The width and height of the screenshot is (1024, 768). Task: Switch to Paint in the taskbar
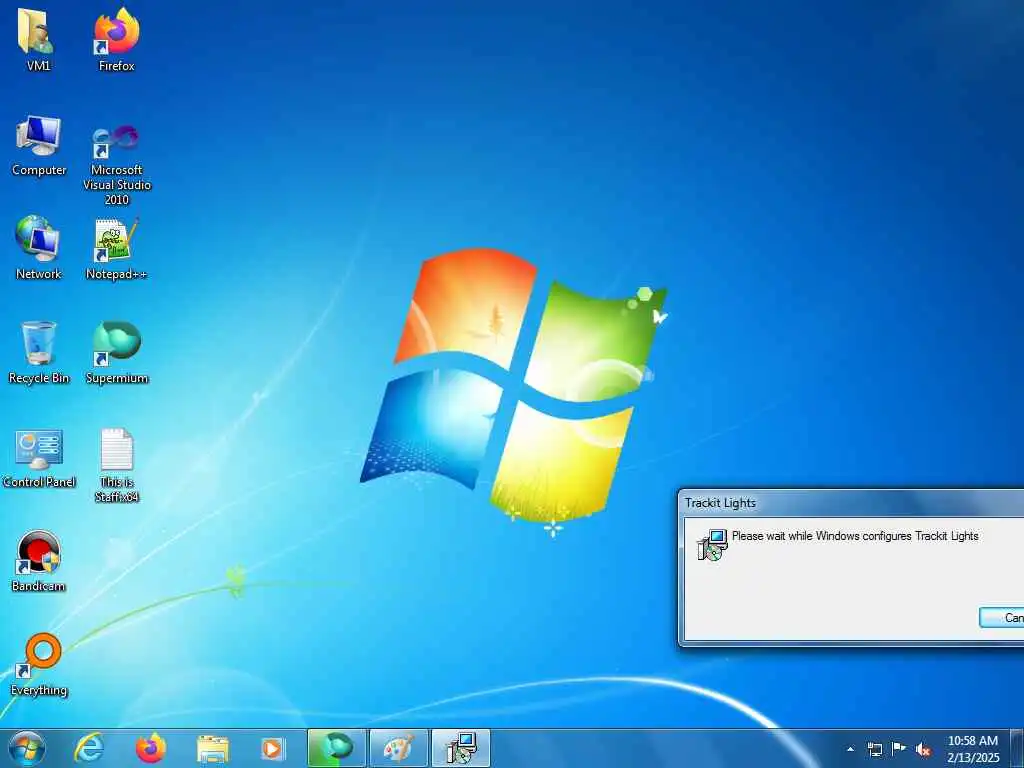[x=398, y=748]
